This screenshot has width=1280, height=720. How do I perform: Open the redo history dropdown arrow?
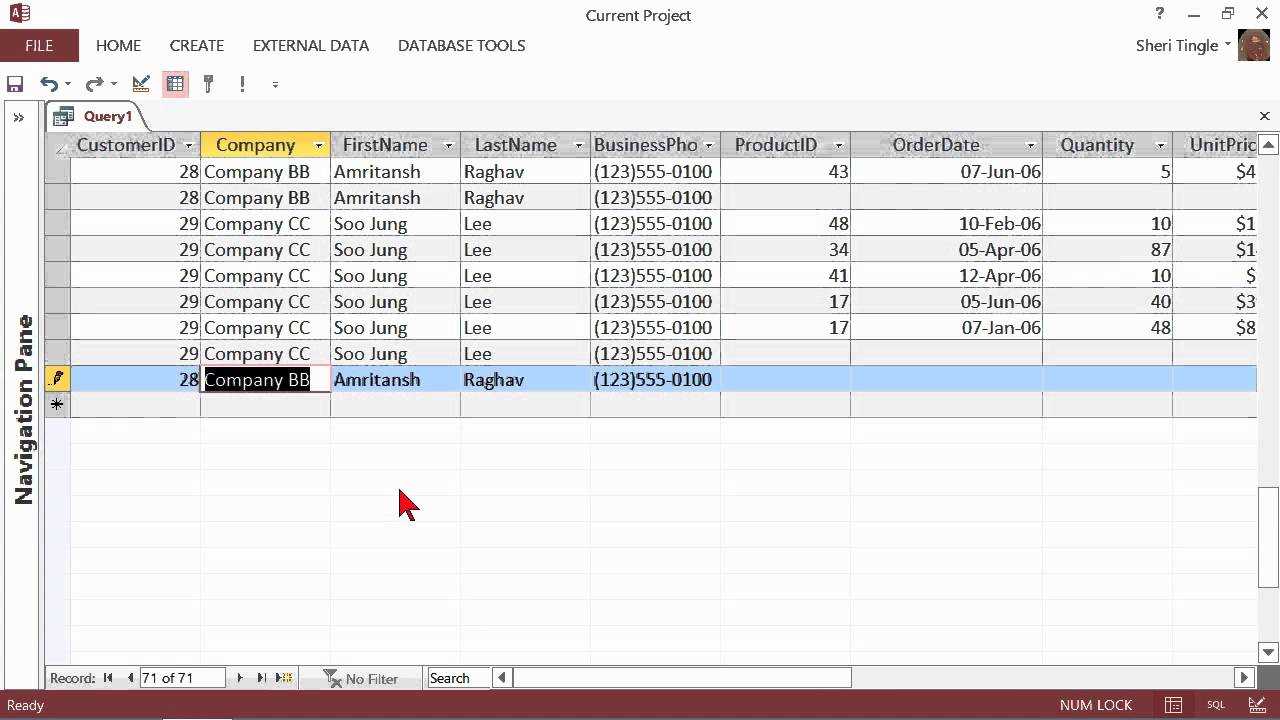click(x=114, y=85)
